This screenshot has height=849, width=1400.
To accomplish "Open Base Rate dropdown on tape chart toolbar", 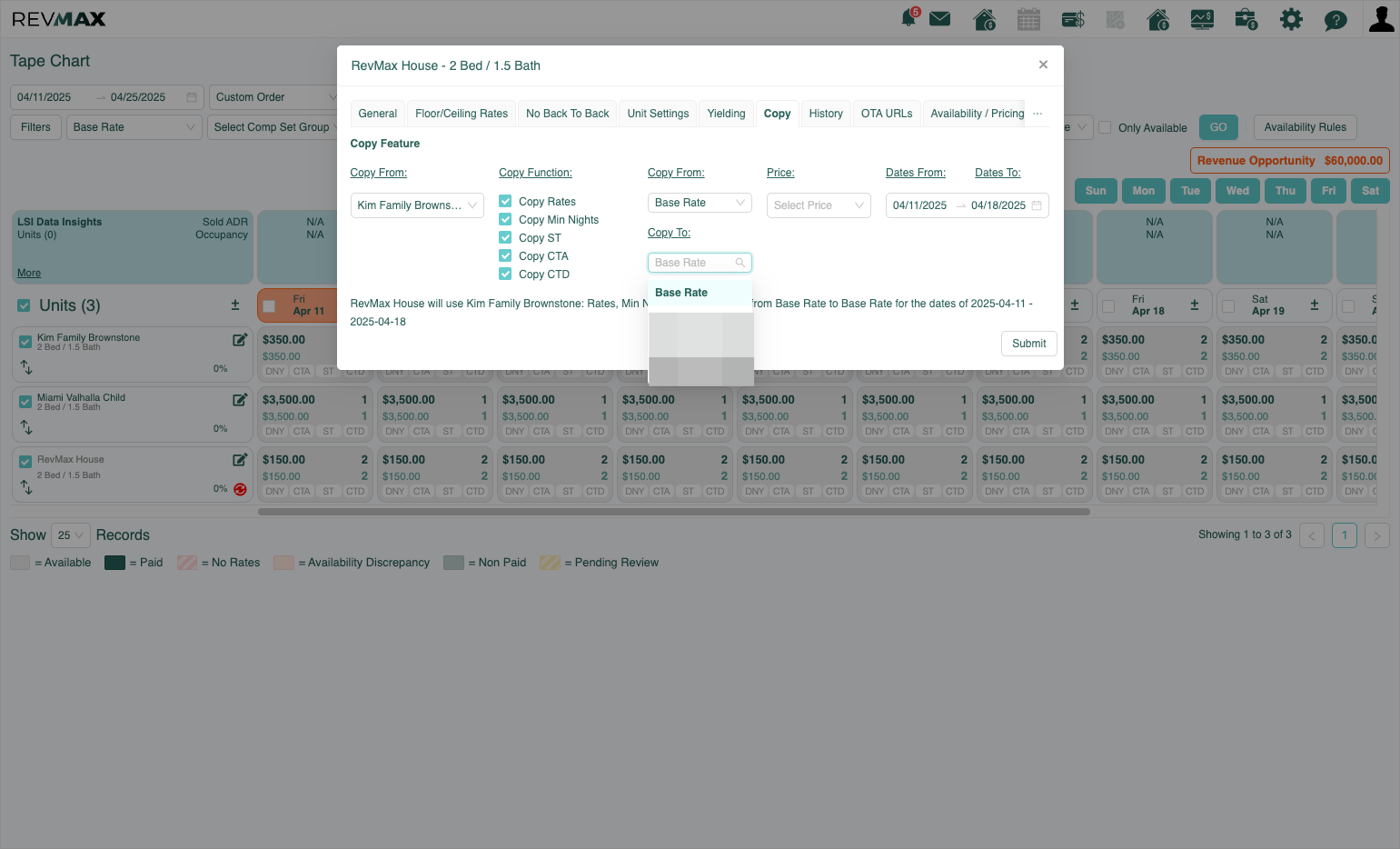I will tap(134, 127).
